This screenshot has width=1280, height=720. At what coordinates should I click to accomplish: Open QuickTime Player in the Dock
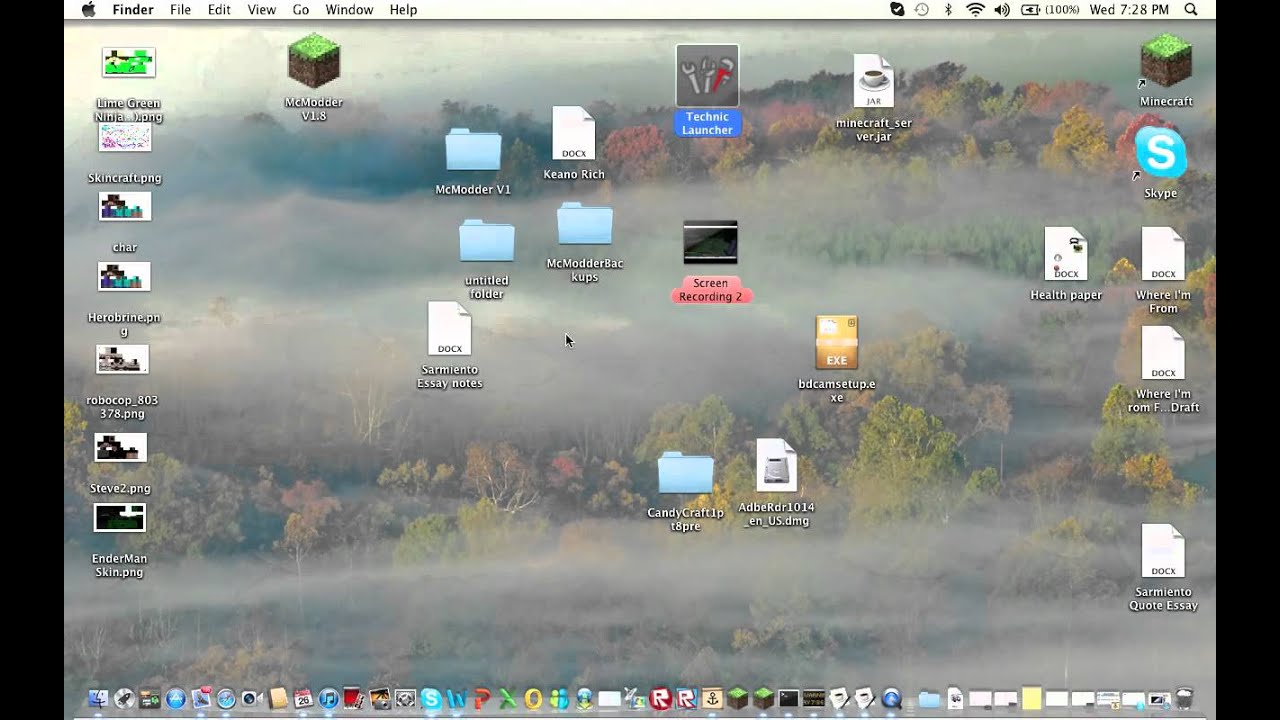point(891,698)
